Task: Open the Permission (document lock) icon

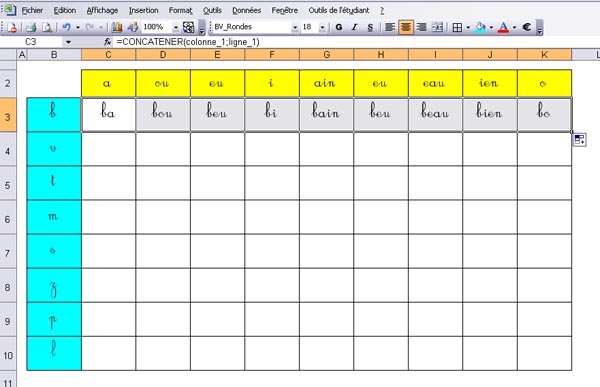Action: click(x=12, y=27)
